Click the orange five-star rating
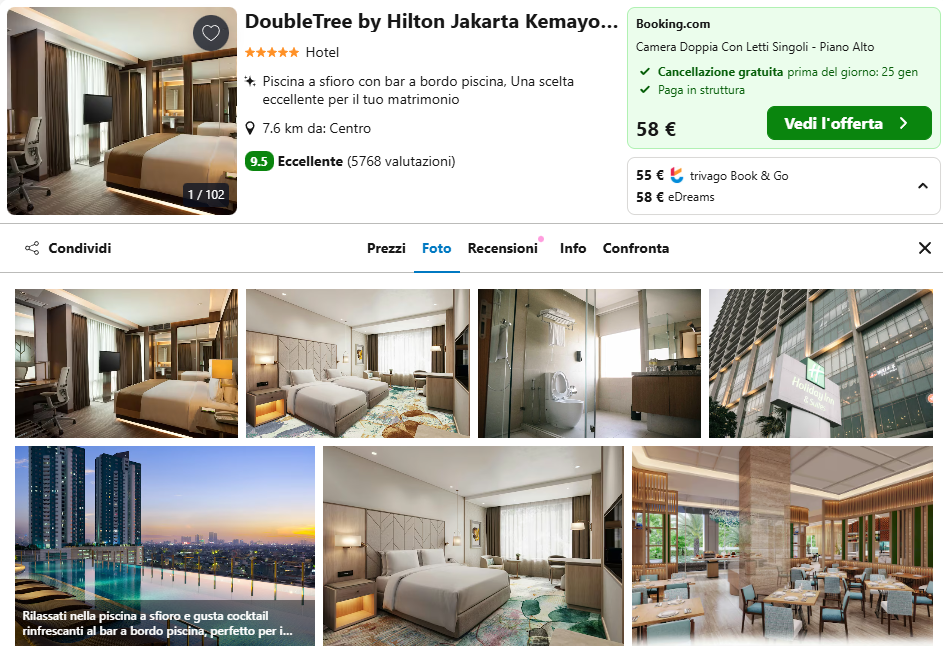Image resolution: width=943 pixels, height=648 pixels. (272, 52)
